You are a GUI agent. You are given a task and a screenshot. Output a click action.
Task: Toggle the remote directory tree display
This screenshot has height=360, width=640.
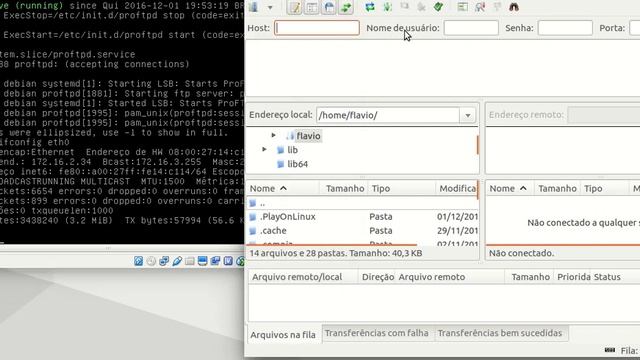329,7
